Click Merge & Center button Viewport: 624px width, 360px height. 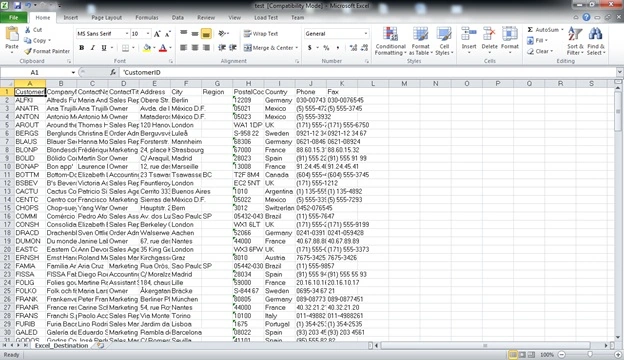[268, 48]
